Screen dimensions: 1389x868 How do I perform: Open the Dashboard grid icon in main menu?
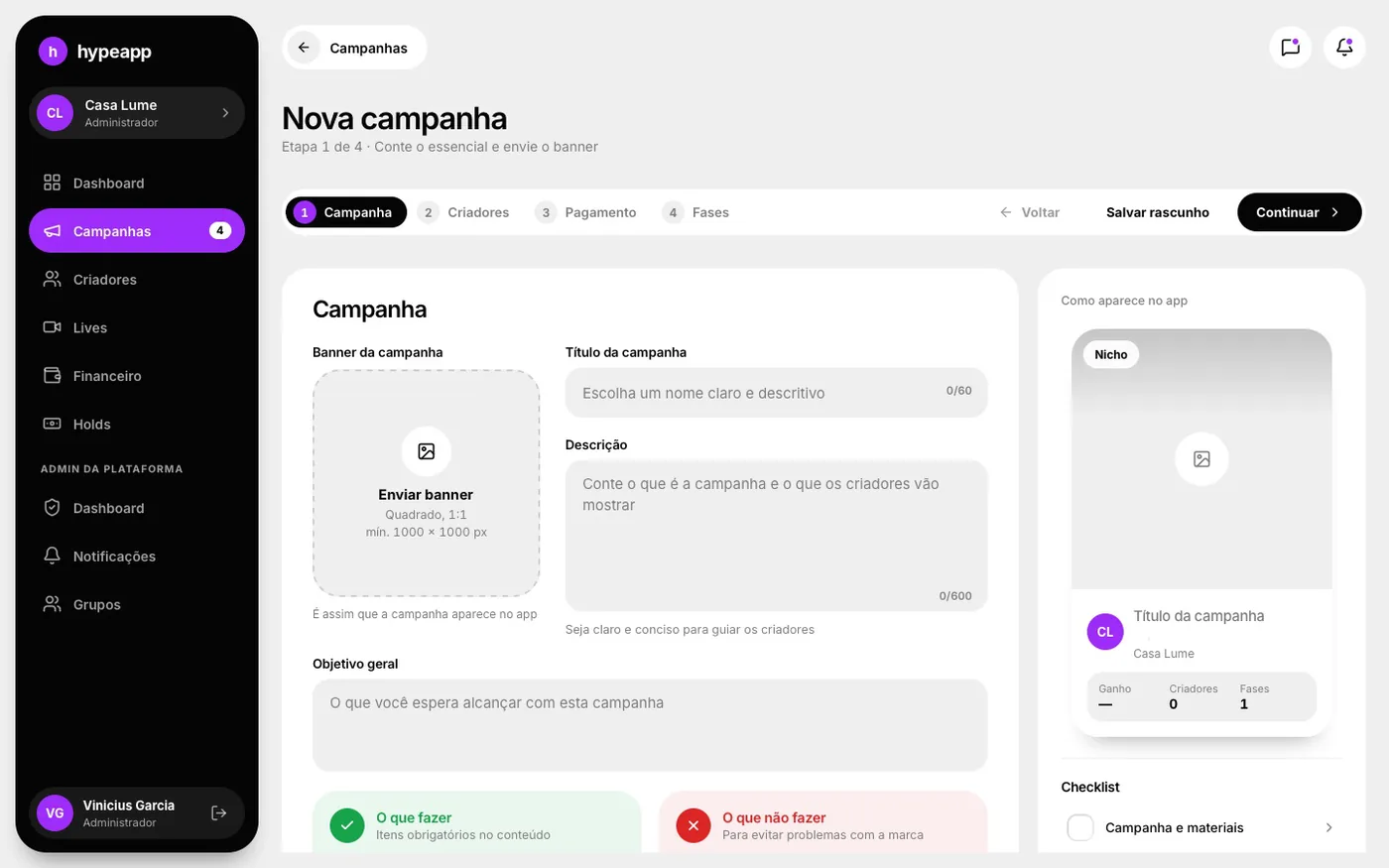click(53, 183)
